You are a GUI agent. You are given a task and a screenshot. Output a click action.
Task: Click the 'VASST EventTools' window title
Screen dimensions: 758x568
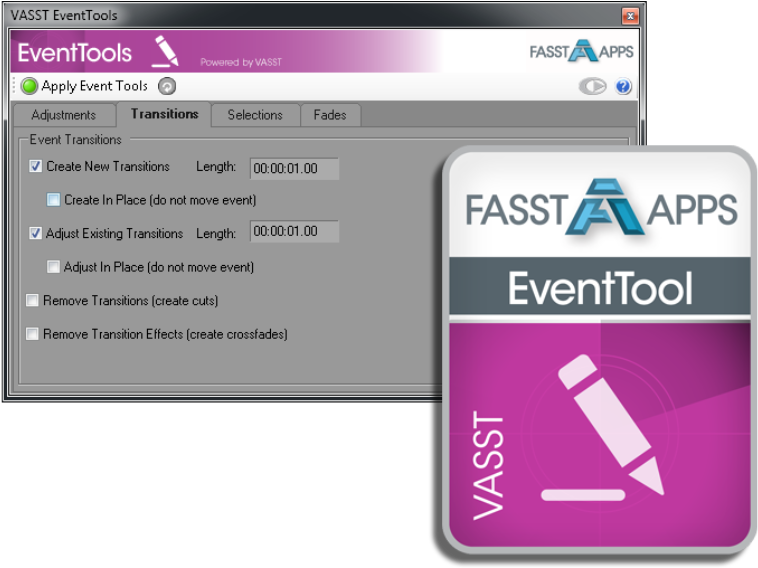pos(64,15)
